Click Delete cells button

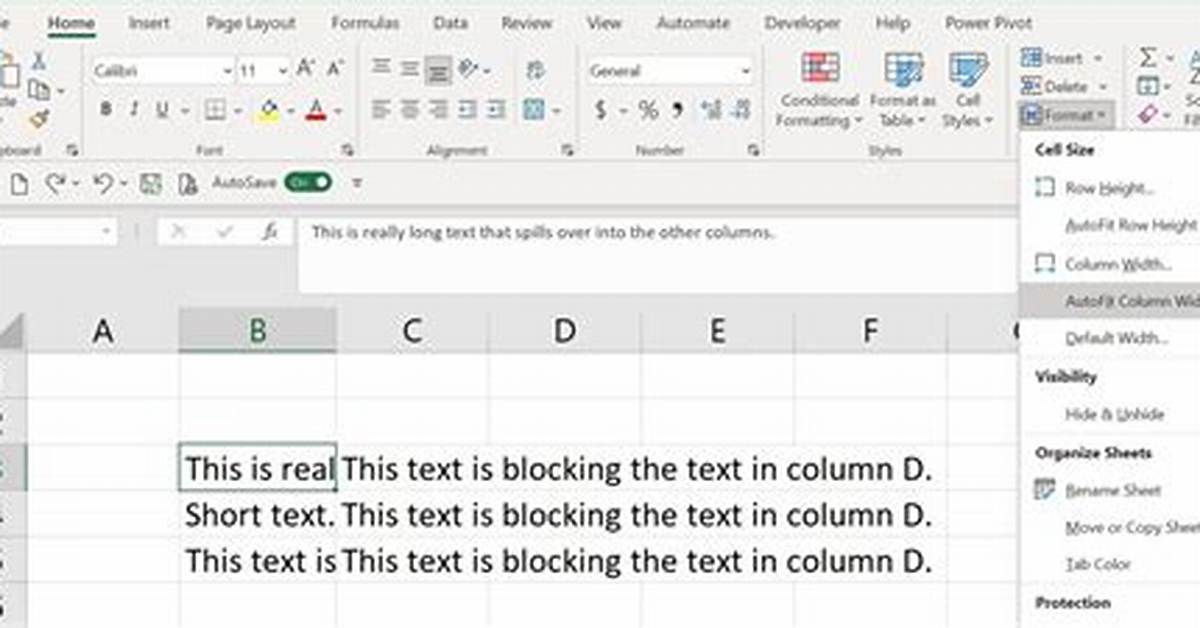click(1063, 87)
